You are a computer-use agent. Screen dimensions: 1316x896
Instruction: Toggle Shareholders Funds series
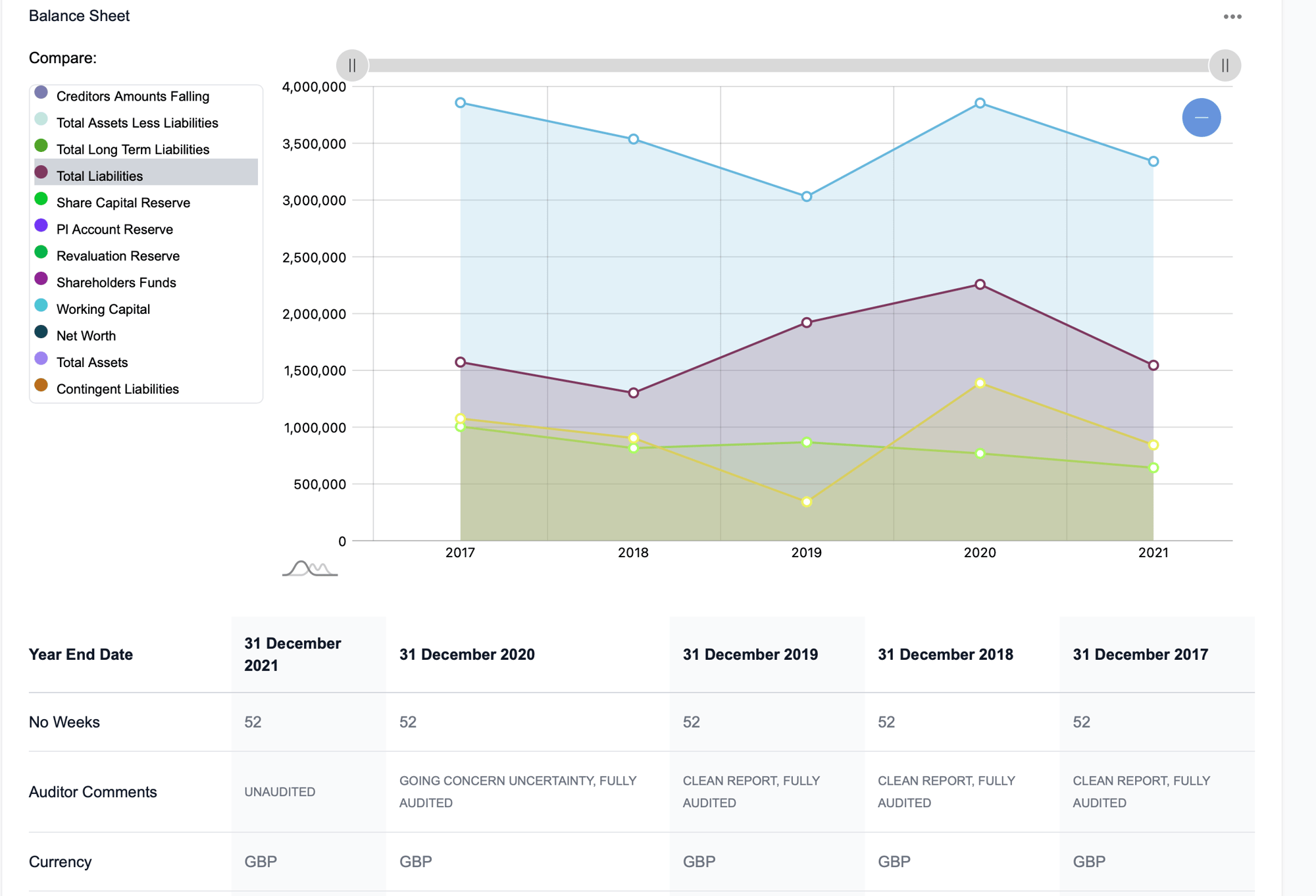pos(145,282)
